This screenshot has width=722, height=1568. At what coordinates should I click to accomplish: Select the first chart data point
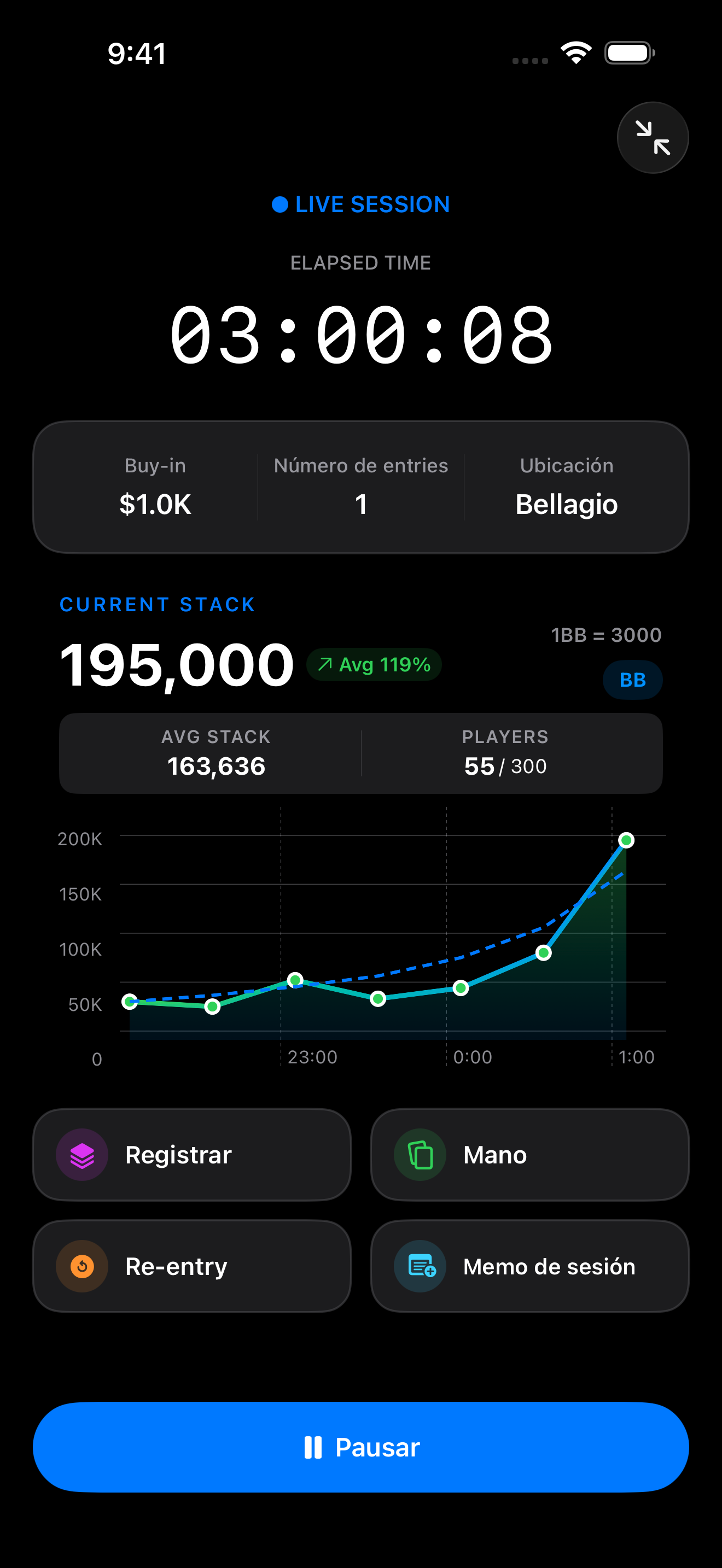[x=130, y=1001]
